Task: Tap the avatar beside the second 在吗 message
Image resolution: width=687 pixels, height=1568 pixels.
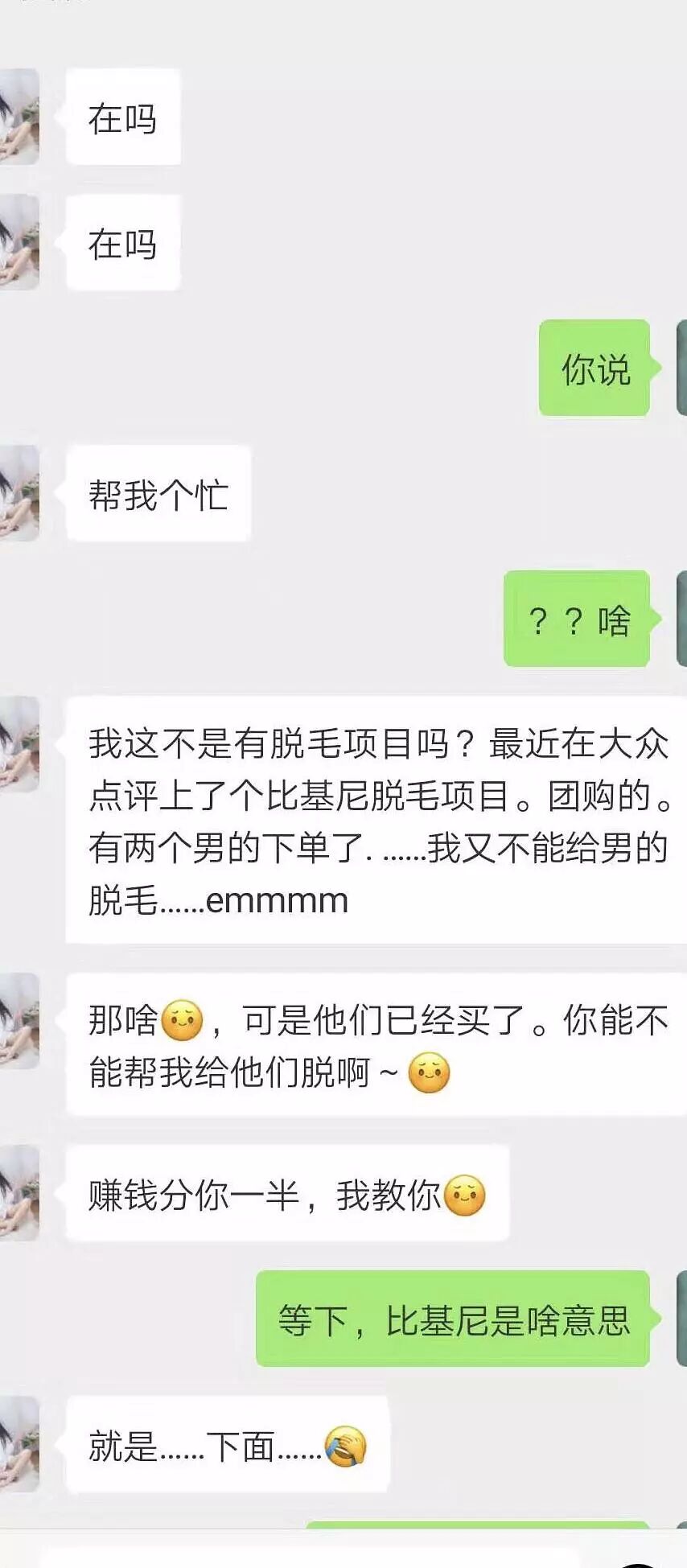Action: click(x=19, y=242)
